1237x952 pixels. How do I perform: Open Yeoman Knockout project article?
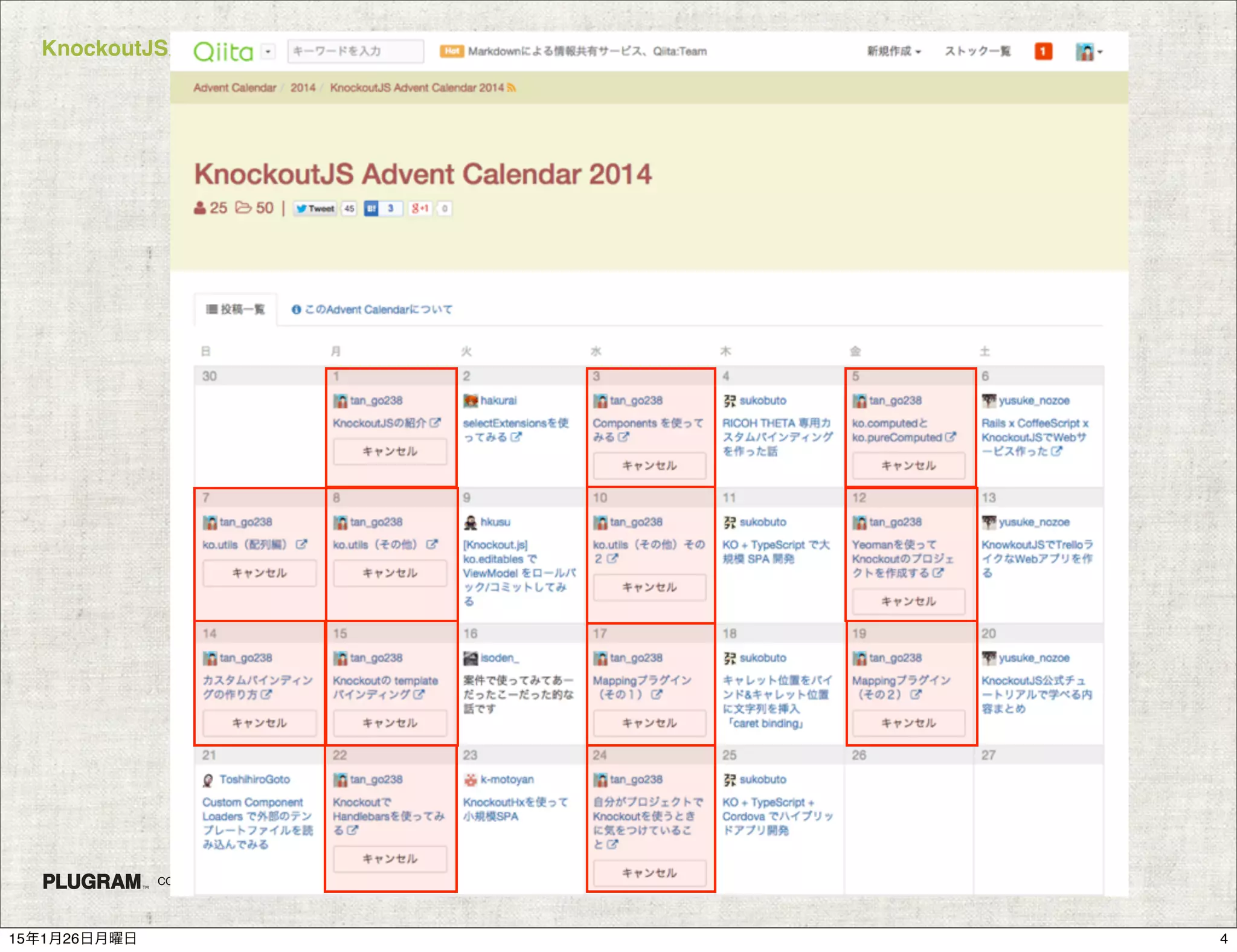pyautogui.click(x=903, y=559)
